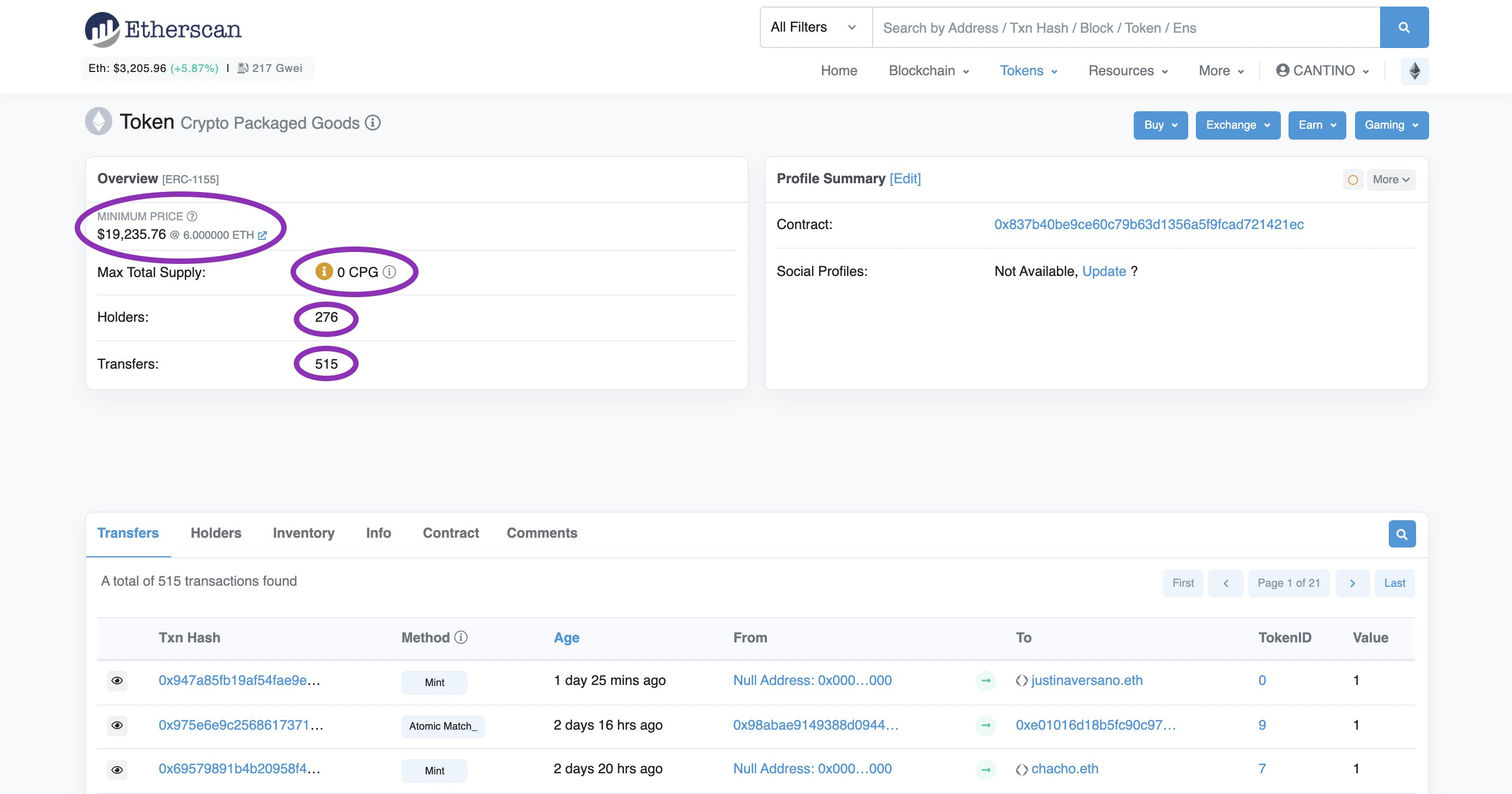Open external link icon beside 6.000000 ETH

pos(262,236)
